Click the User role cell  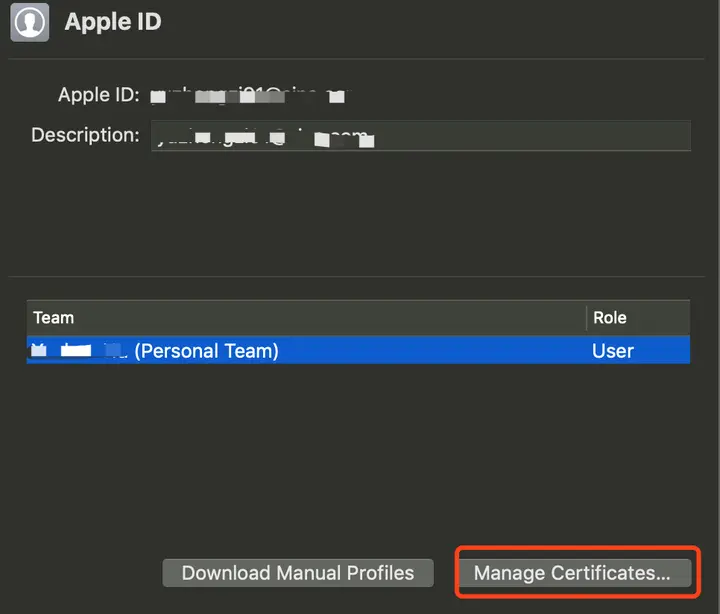[613, 351]
